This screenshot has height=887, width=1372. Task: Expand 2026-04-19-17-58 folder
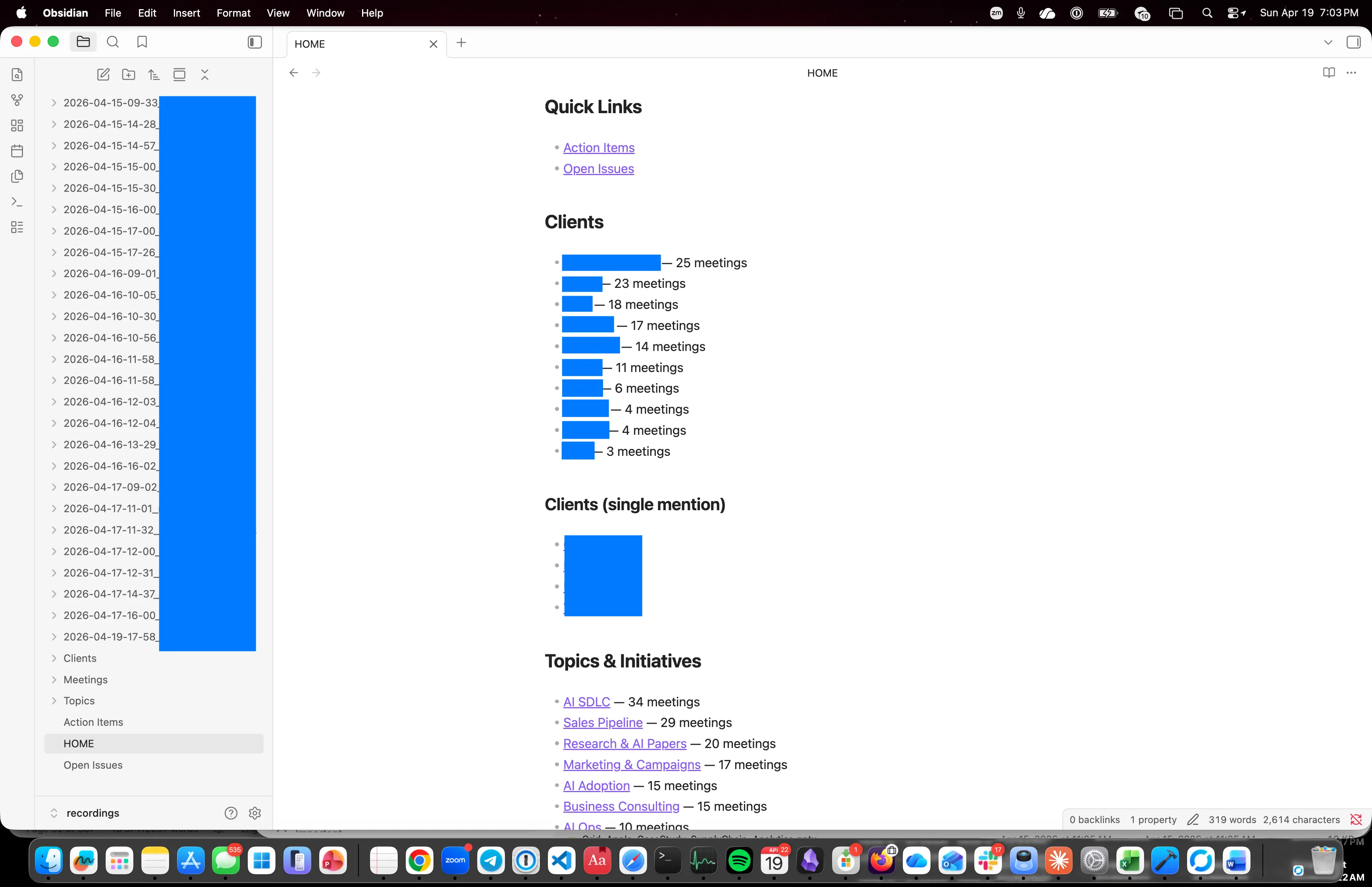pos(54,636)
